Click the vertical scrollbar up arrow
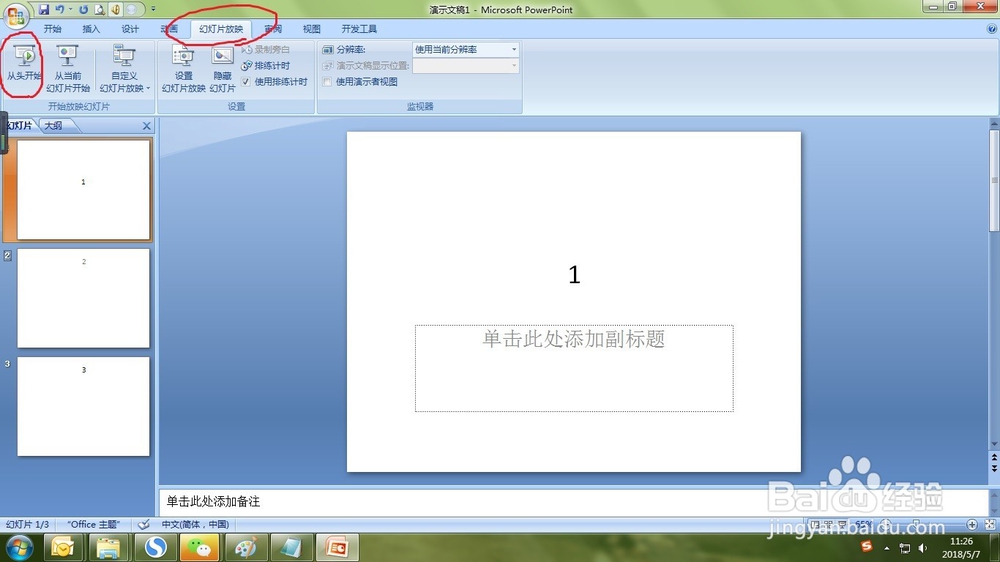1000x562 pixels. click(x=994, y=123)
